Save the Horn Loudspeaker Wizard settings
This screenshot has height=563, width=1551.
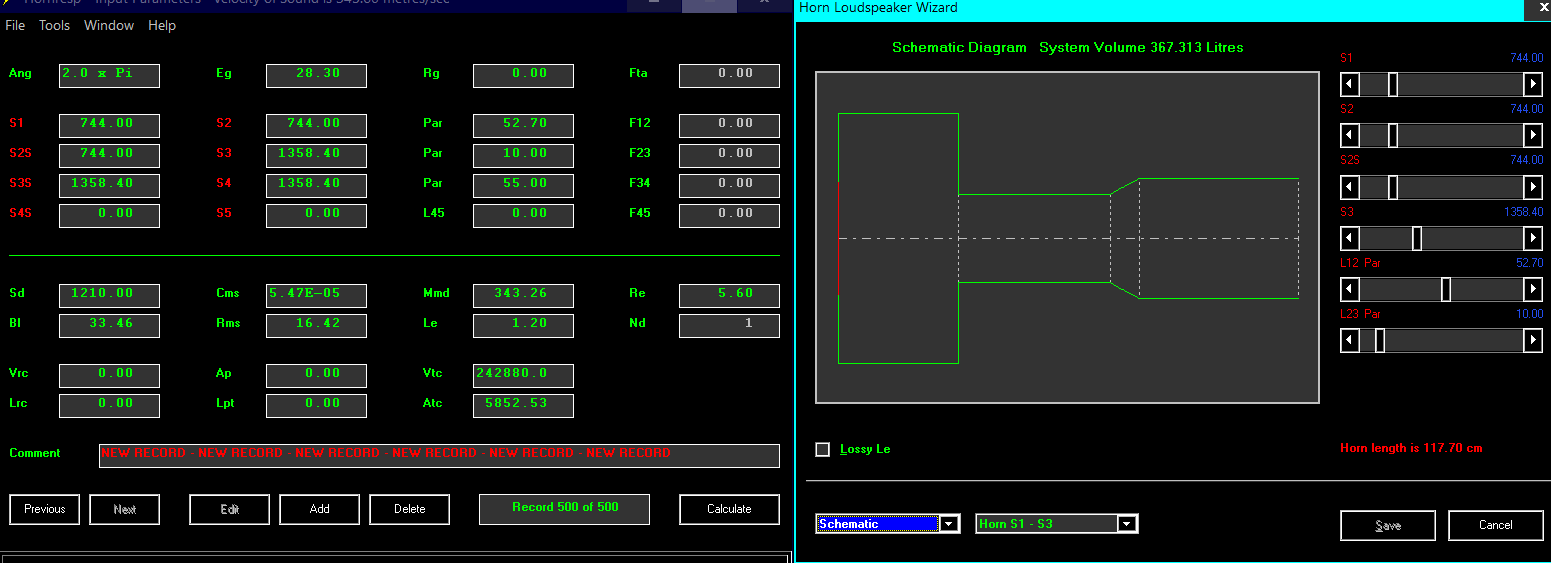pyautogui.click(x=1388, y=525)
